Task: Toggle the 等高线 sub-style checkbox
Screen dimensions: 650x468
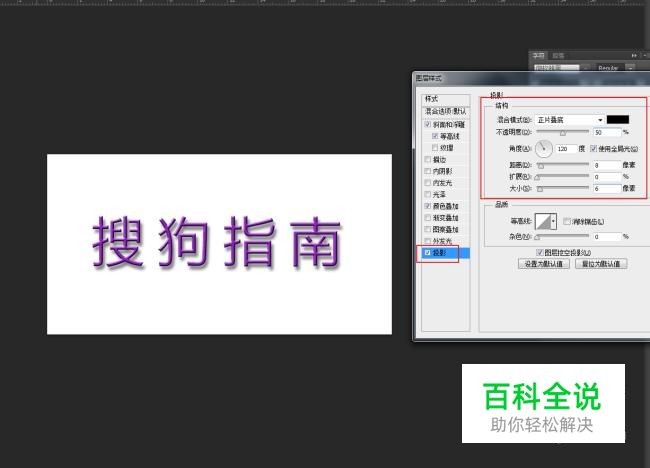Action: tap(435, 136)
